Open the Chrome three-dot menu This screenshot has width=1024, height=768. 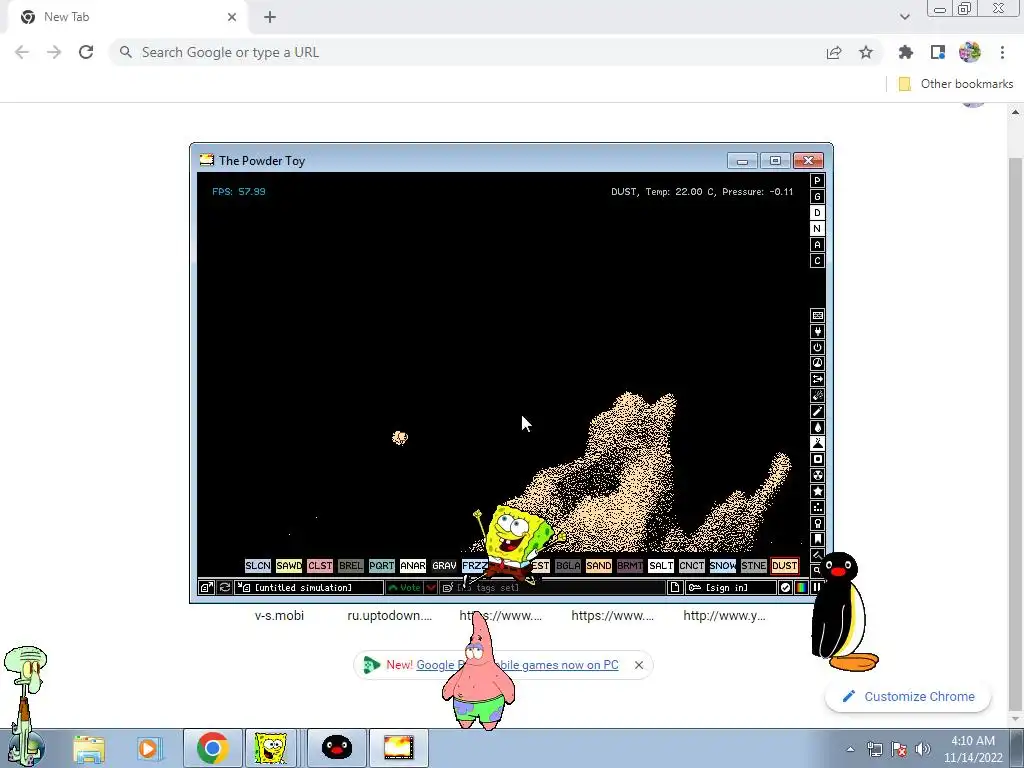tap(1002, 52)
